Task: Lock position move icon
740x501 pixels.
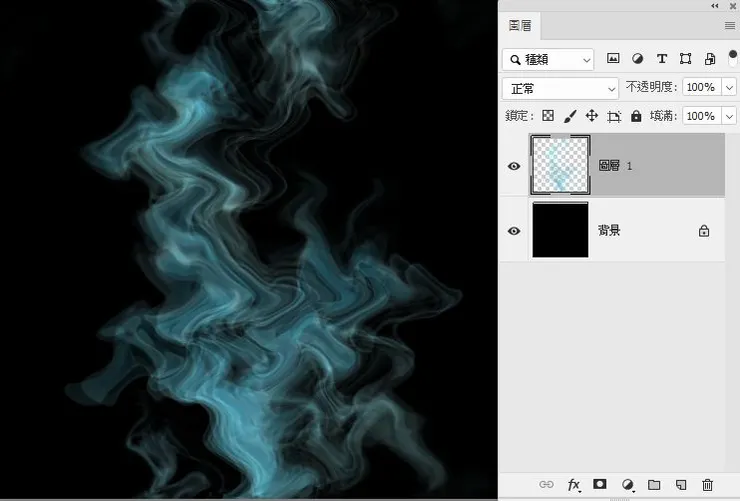Action: click(592, 116)
